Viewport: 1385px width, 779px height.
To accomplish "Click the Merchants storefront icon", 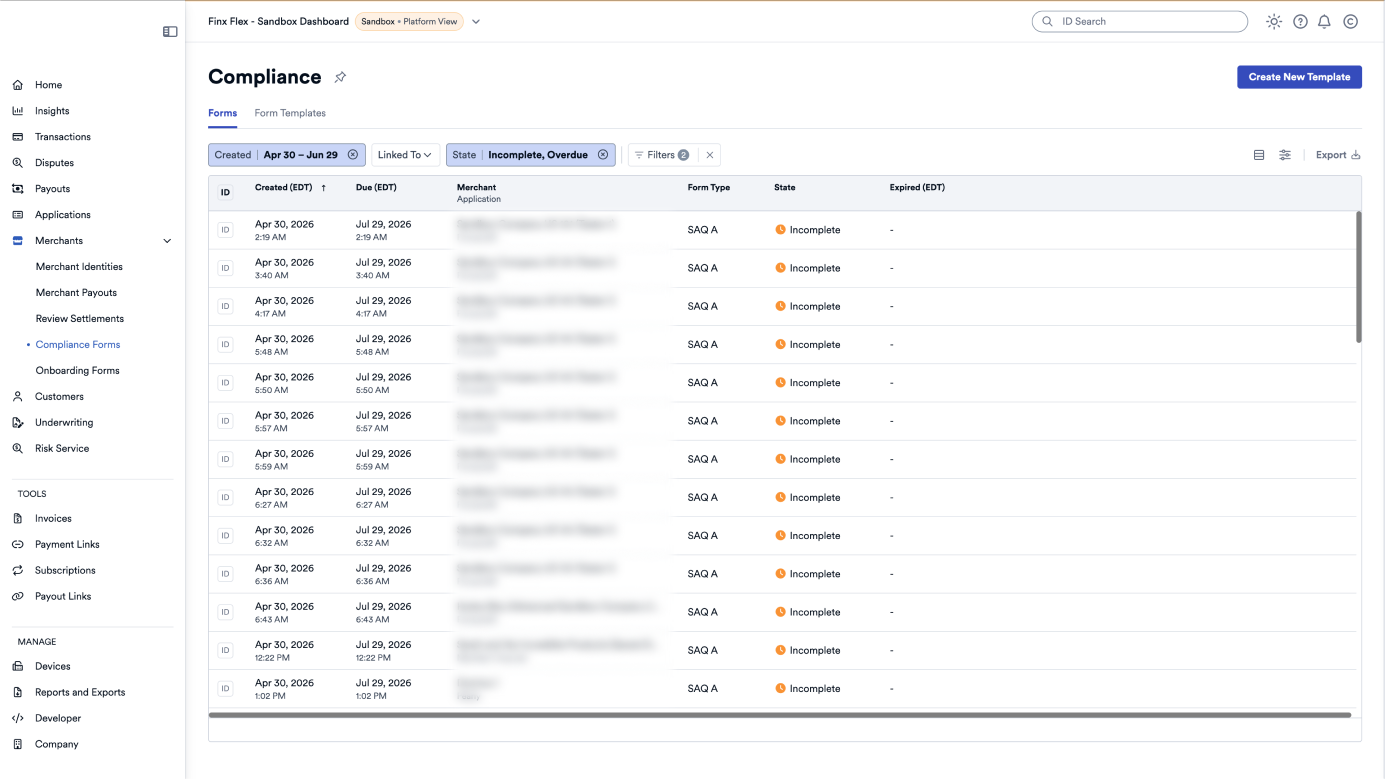I will click(18, 241).
